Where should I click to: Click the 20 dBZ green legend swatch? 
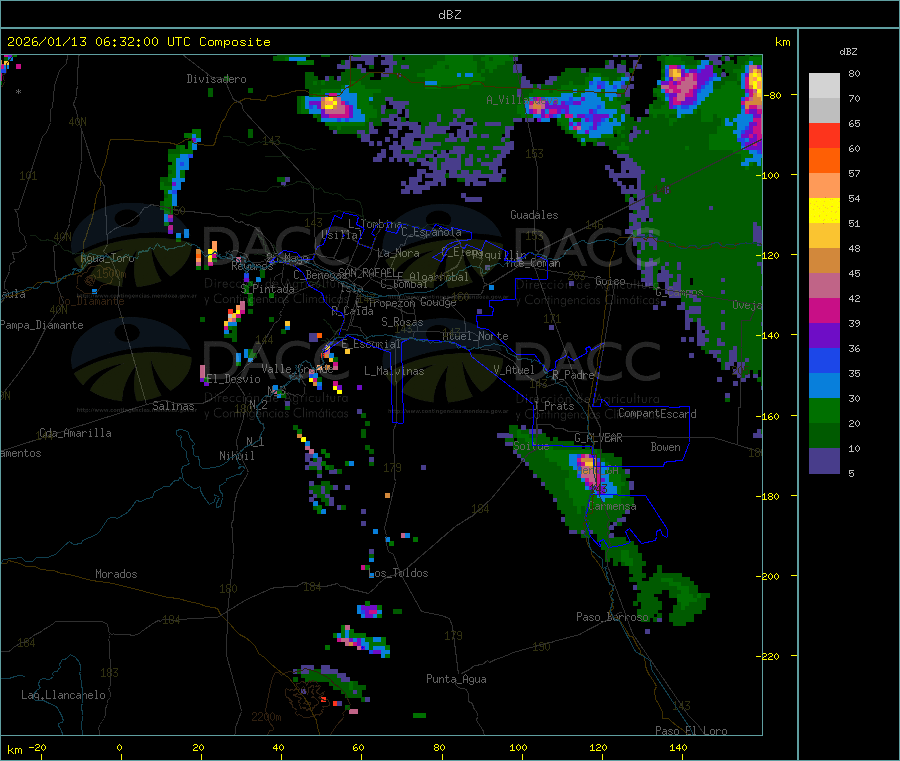[x=824, y=410]
